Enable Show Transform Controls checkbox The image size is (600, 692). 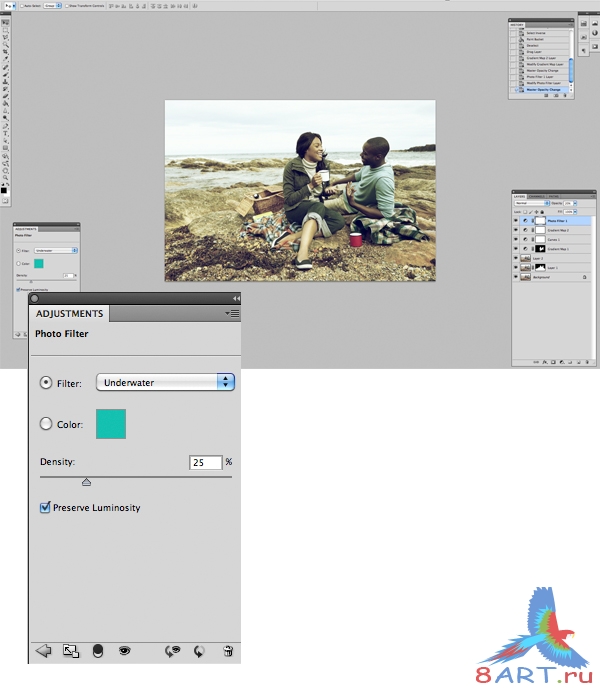tap(67, 6)
